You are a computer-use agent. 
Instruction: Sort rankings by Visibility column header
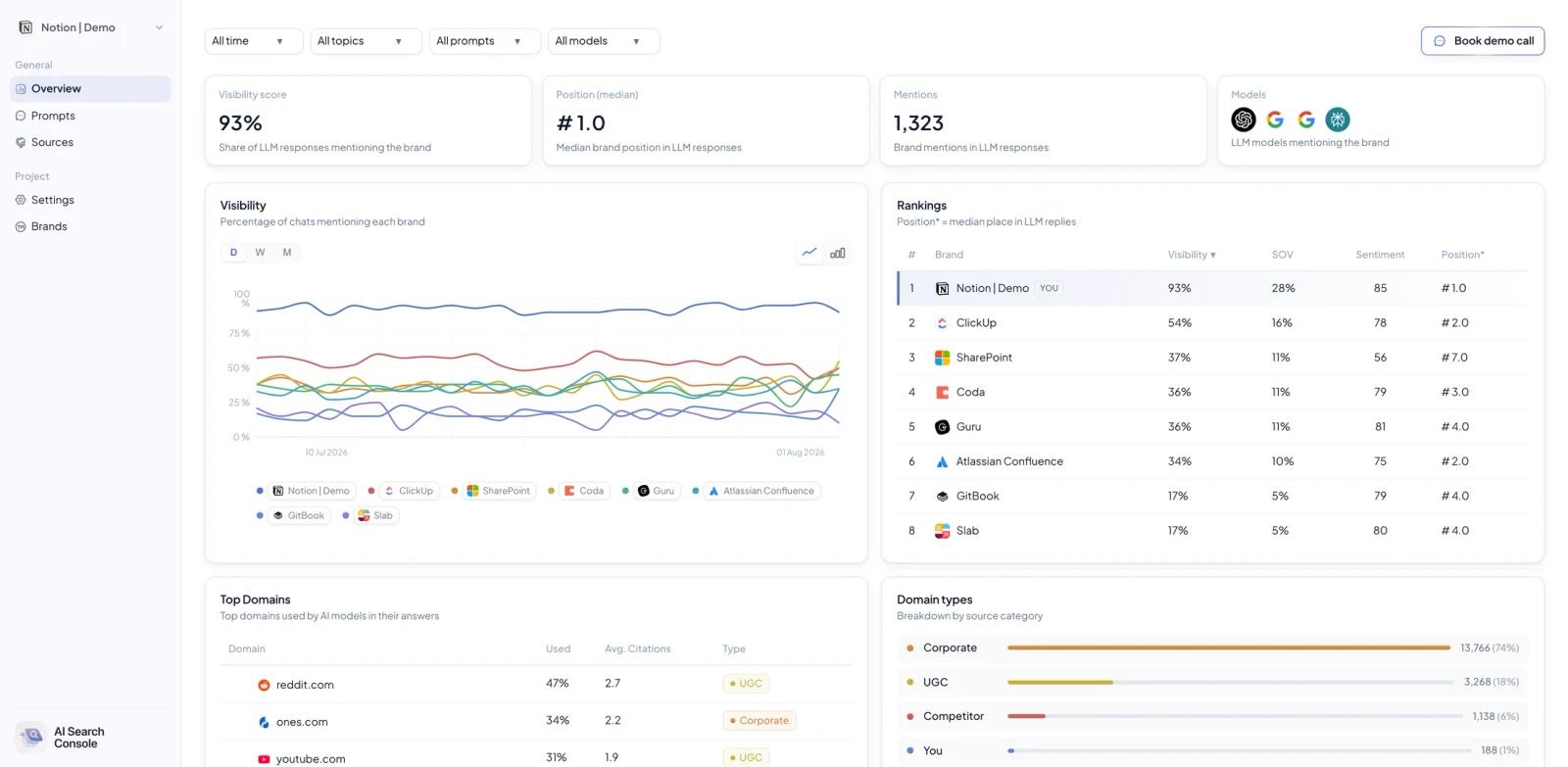[1192, 255]
